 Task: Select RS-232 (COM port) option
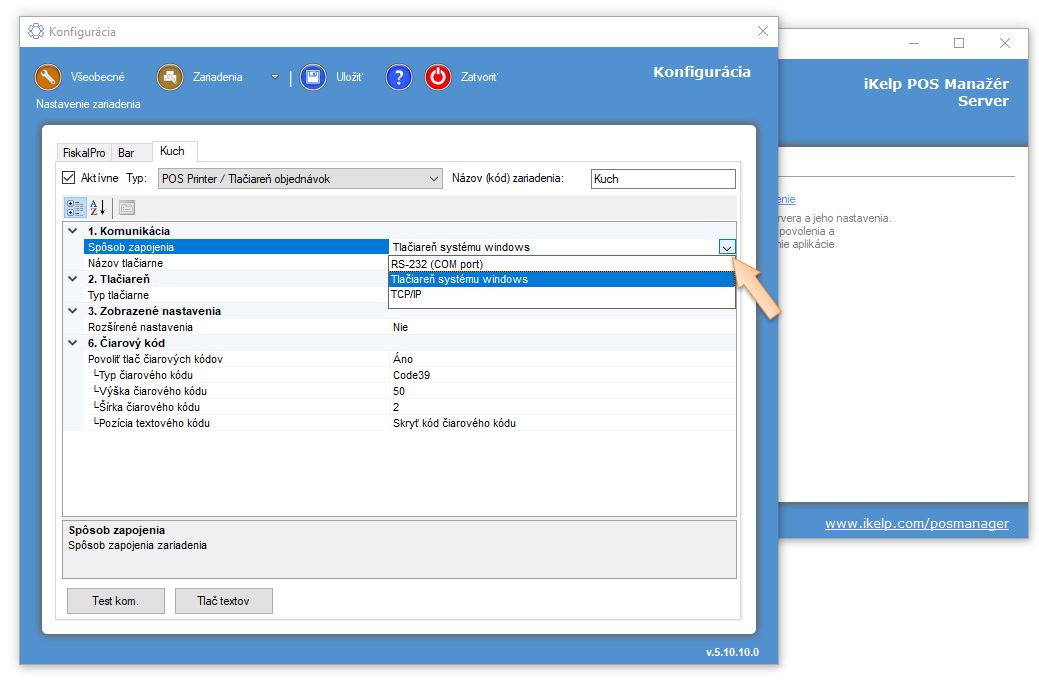click(437, 264)
